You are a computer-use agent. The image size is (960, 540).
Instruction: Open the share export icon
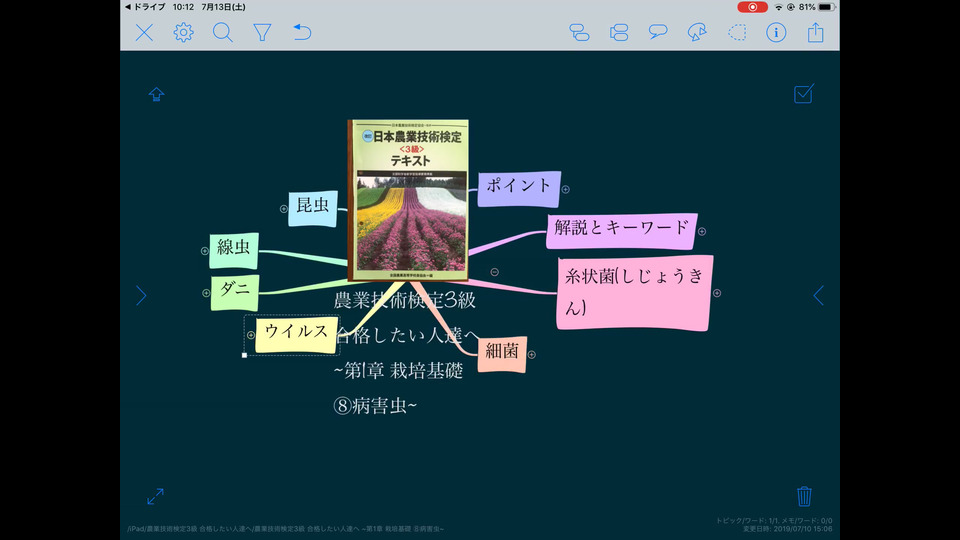click(x=816, y=32)
